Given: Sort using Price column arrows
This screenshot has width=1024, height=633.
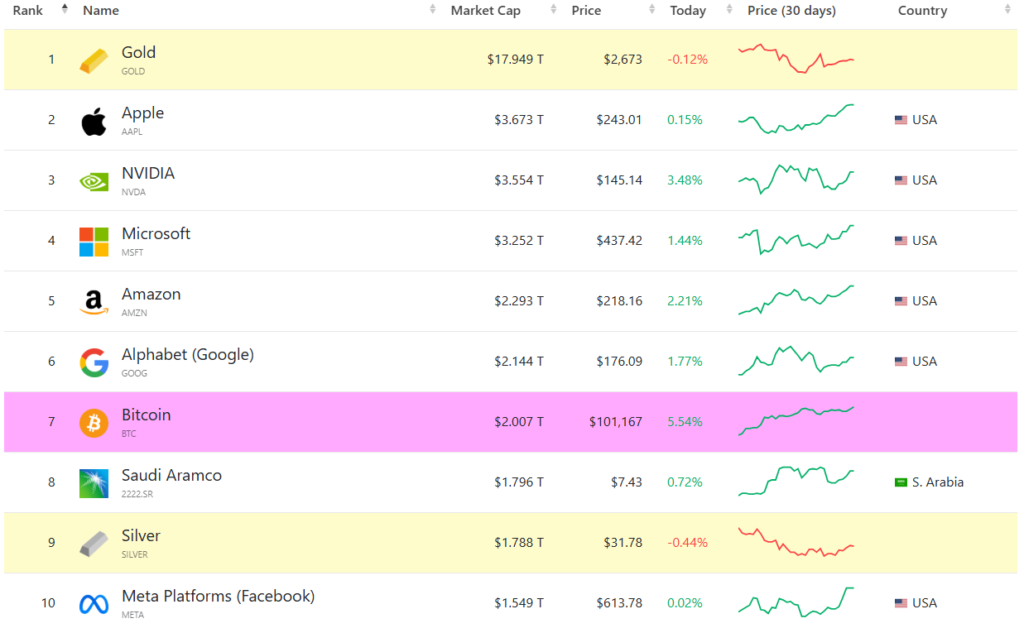Looking at the screenshot, I should pos(652,8).
